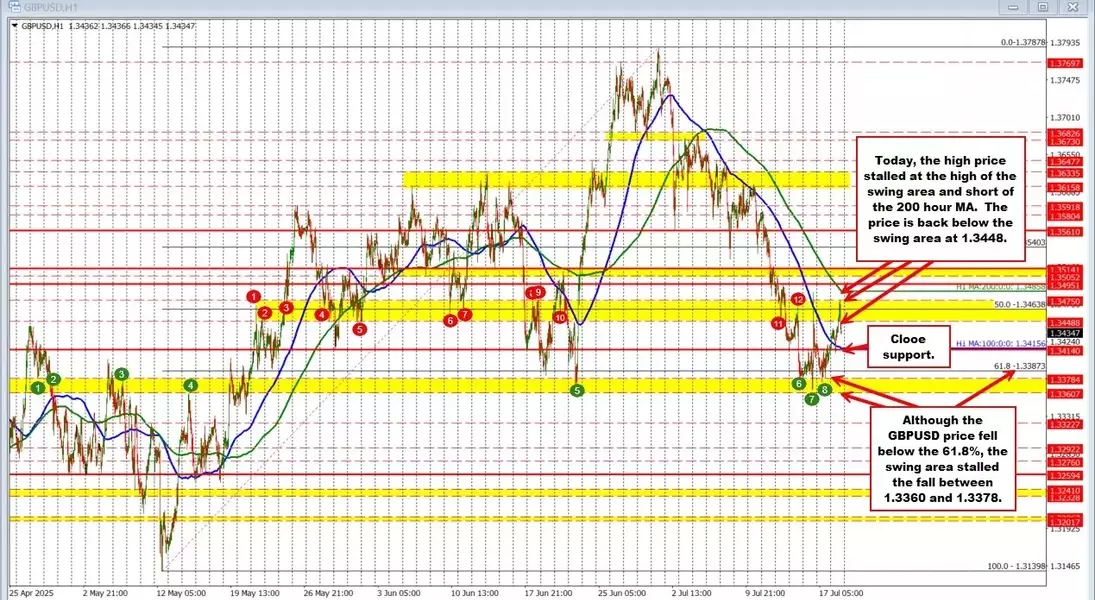Click the H1 MA:100 moving average label

pos(1001,344)
